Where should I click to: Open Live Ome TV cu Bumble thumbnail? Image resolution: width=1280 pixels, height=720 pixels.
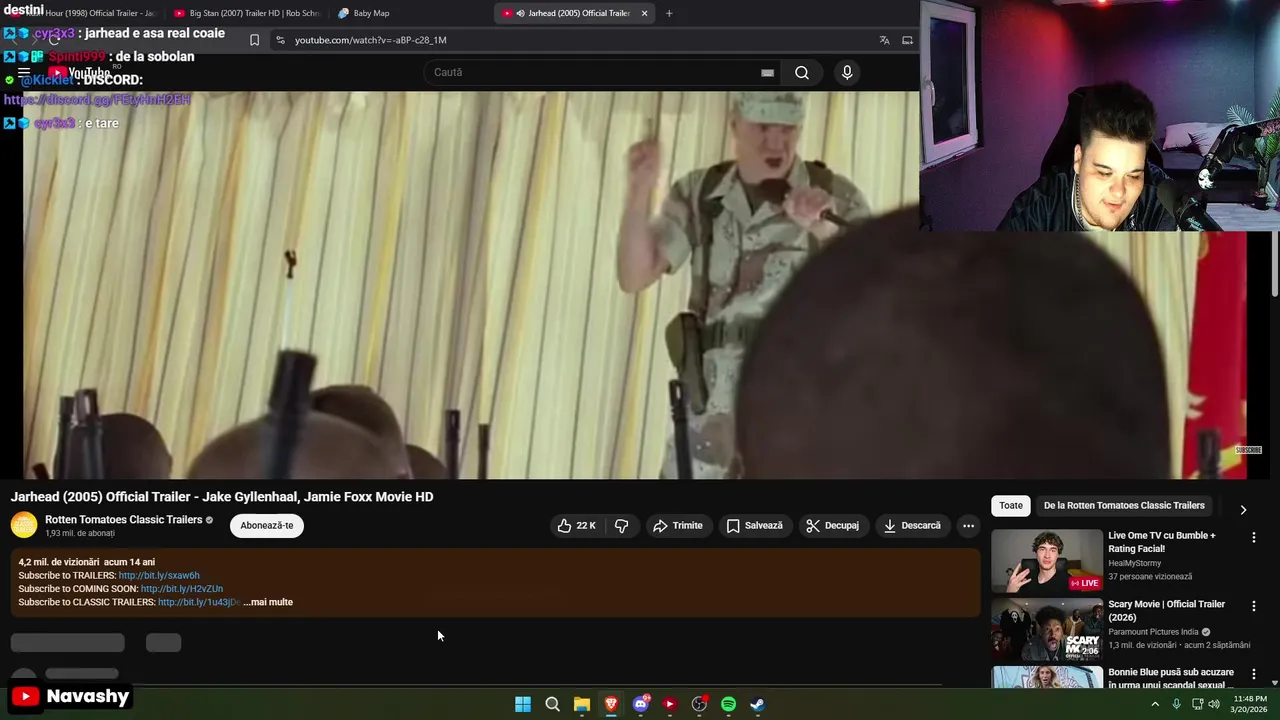[x=1047, y=561]
